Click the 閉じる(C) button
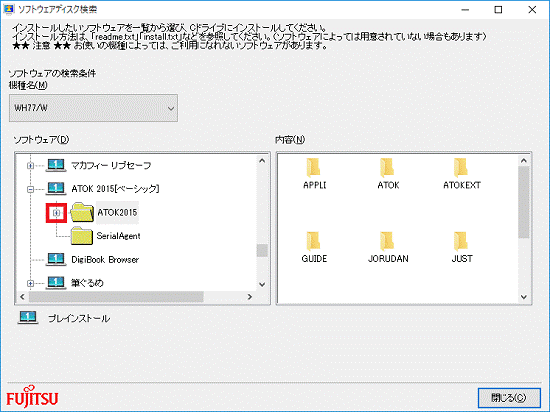Viewport: 550px width, 412px height. point(509,398)
